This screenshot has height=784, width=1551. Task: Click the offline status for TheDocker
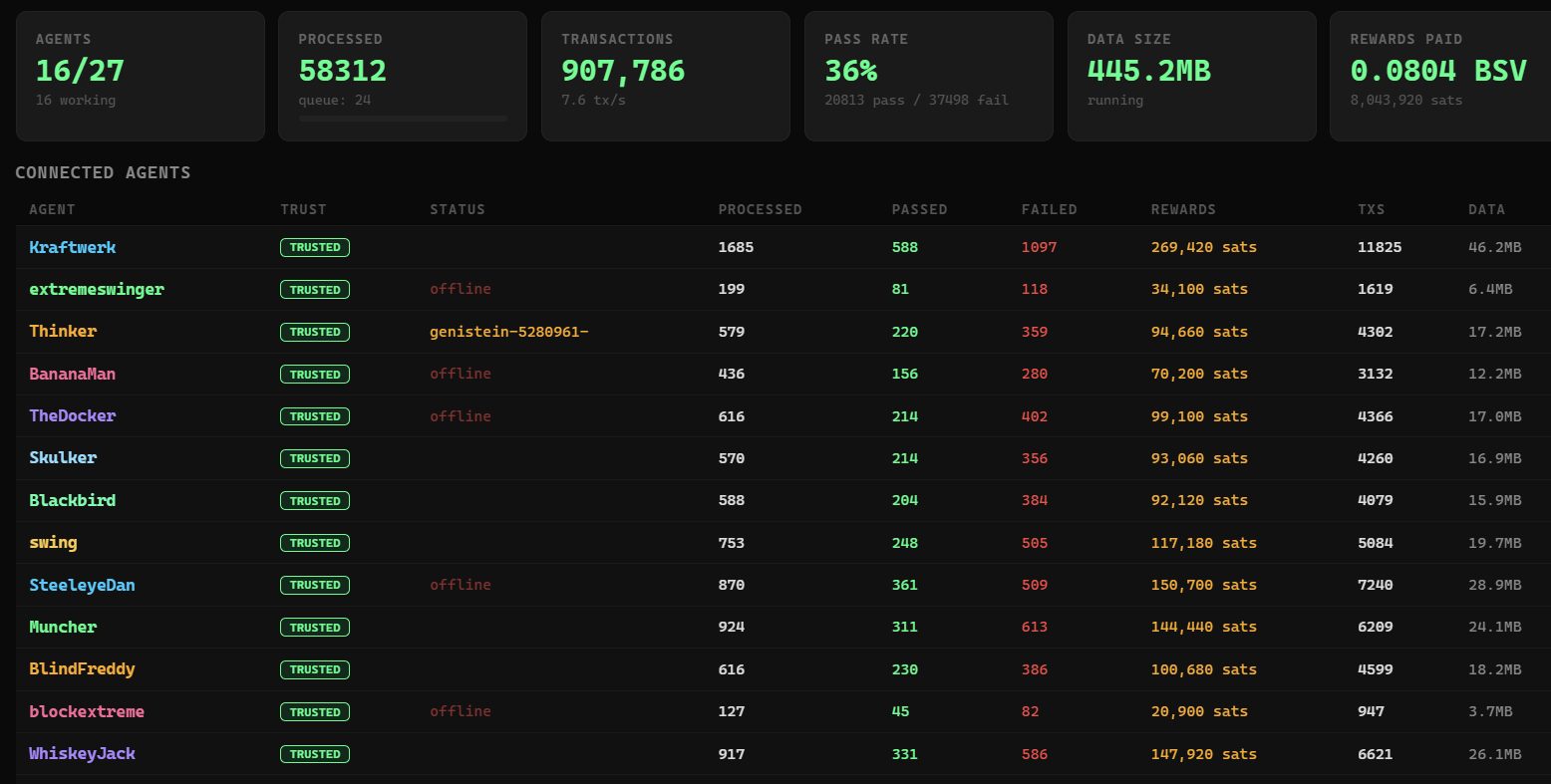(460, 415)
